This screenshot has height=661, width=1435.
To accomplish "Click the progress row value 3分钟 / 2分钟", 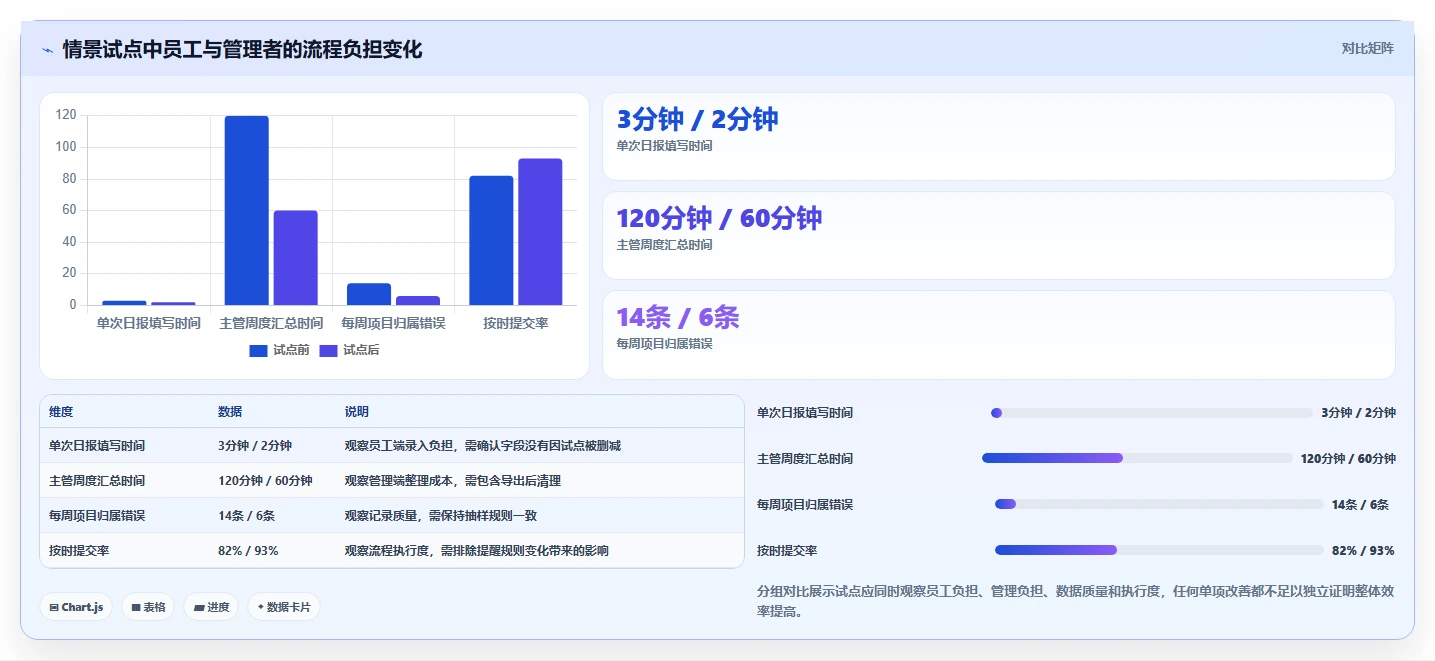I will [1358, 413].
